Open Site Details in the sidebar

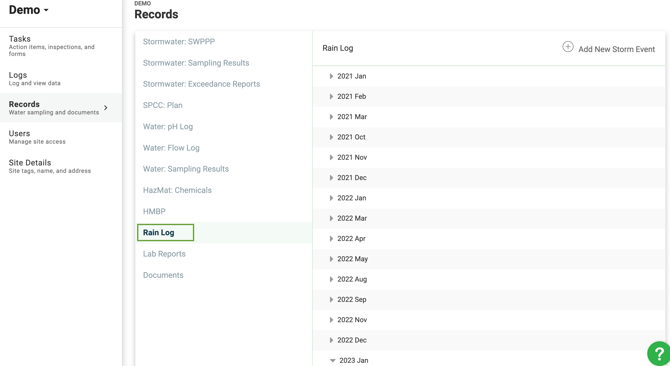click(61, 166)
